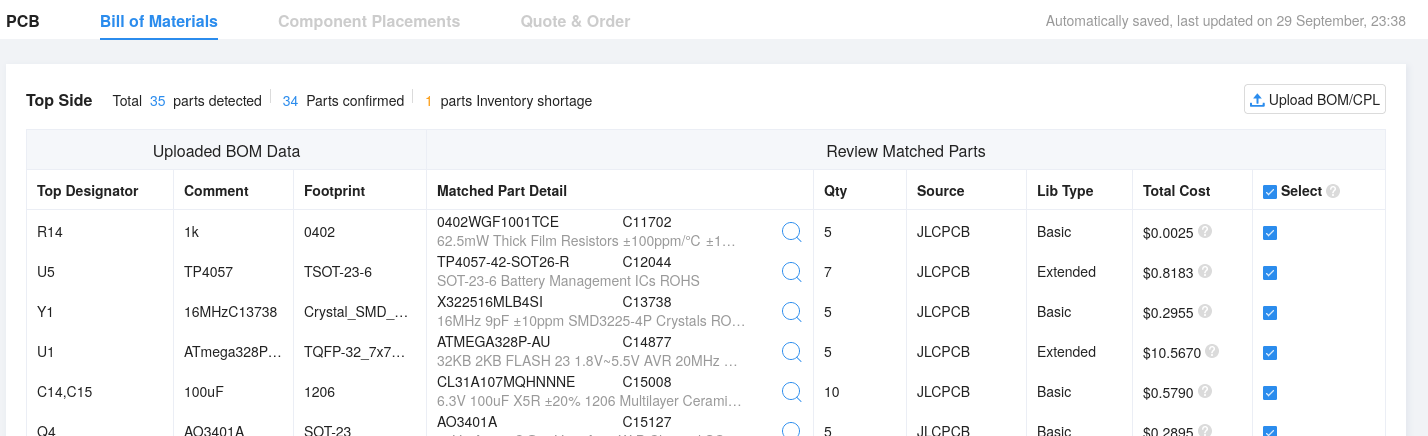This screenshot has height=436, width=1428.
Task: Uncheck the R14 row checkbox
Action: pyautogui.click(x=1270, y=233)
